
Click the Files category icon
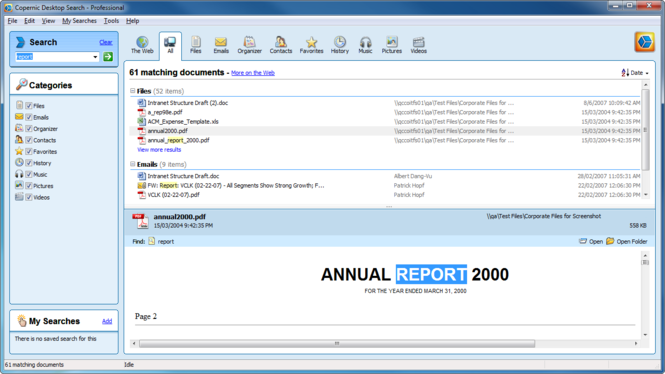20,105
